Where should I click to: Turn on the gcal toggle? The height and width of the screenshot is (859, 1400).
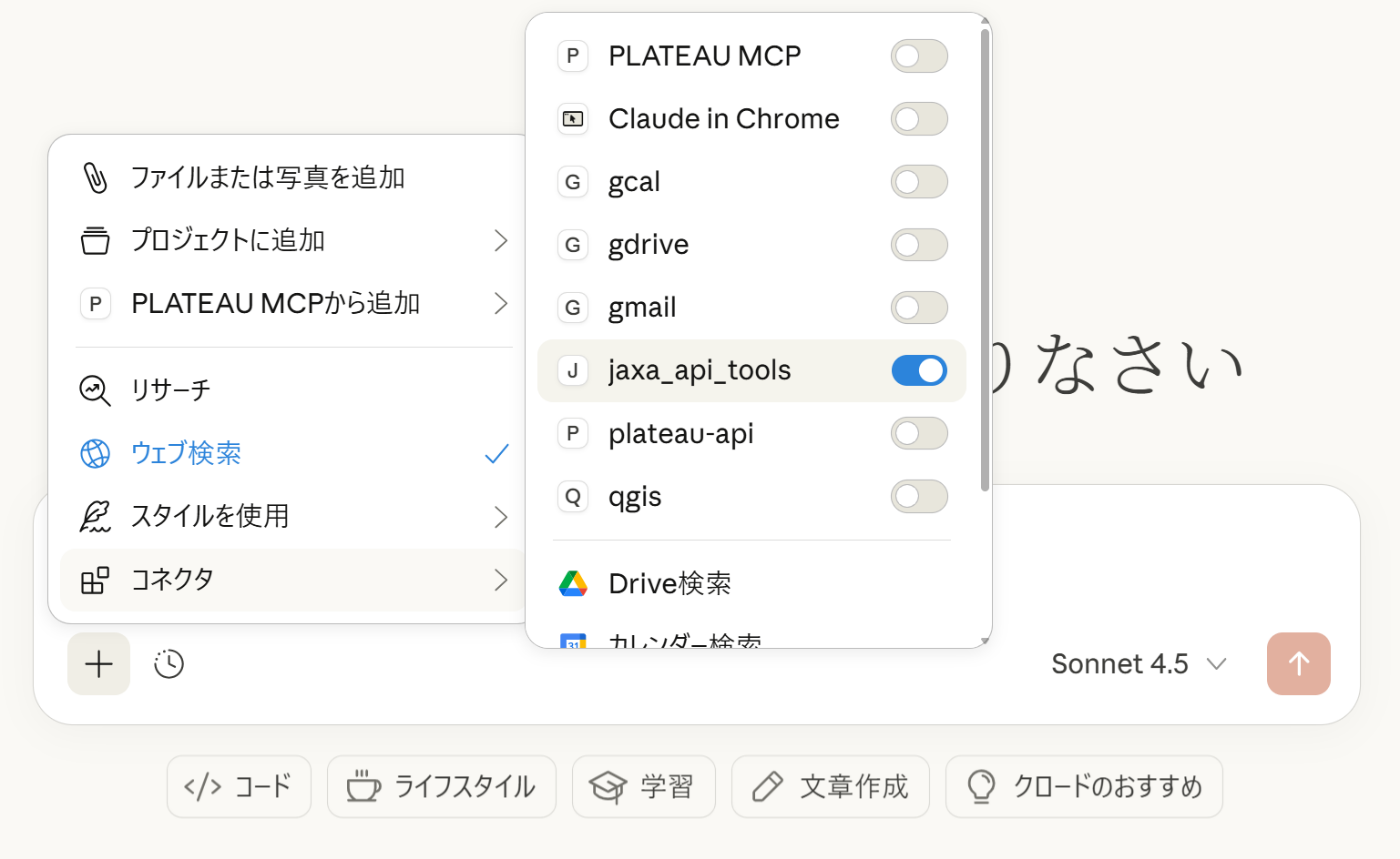click(919, 182)
